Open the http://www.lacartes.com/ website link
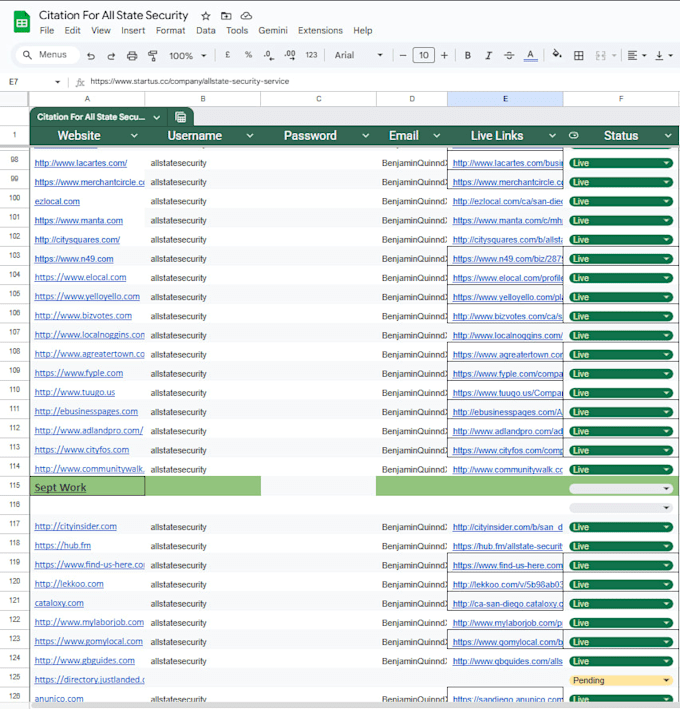The width and height of the screenshot is (680, 709). [80, 163]
